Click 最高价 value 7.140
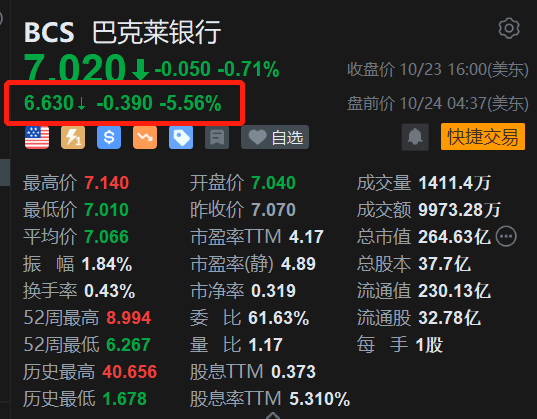This screenshot has width=537, height=419. [107, 183]
